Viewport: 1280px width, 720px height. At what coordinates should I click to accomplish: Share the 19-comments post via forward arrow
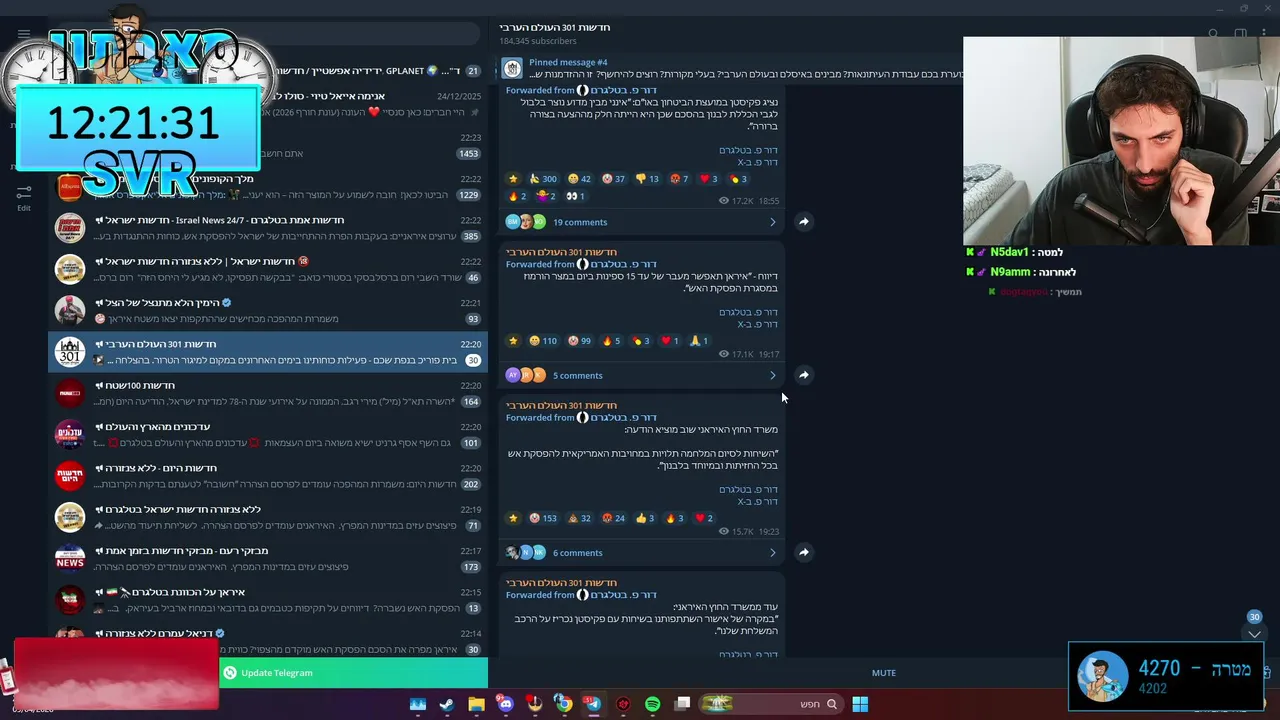point(804,222)
